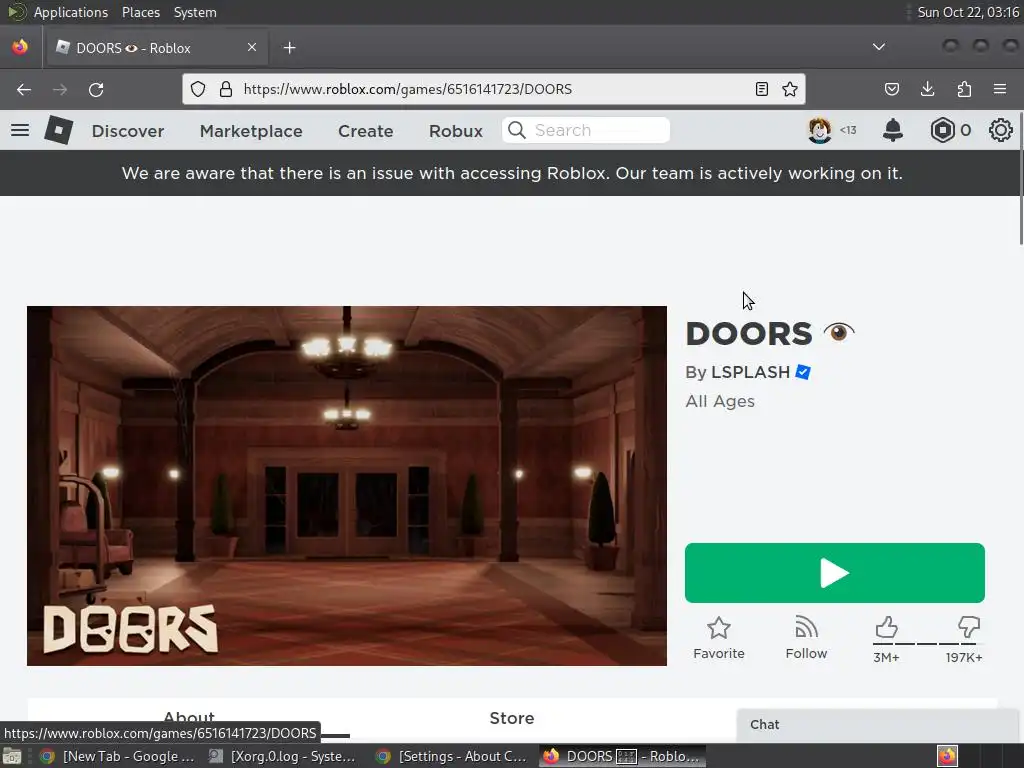Image resolution: width=1024 pixels, height=768 pixels.
Task: Click the like ratio vote bar
Action: tap(927, 644)
